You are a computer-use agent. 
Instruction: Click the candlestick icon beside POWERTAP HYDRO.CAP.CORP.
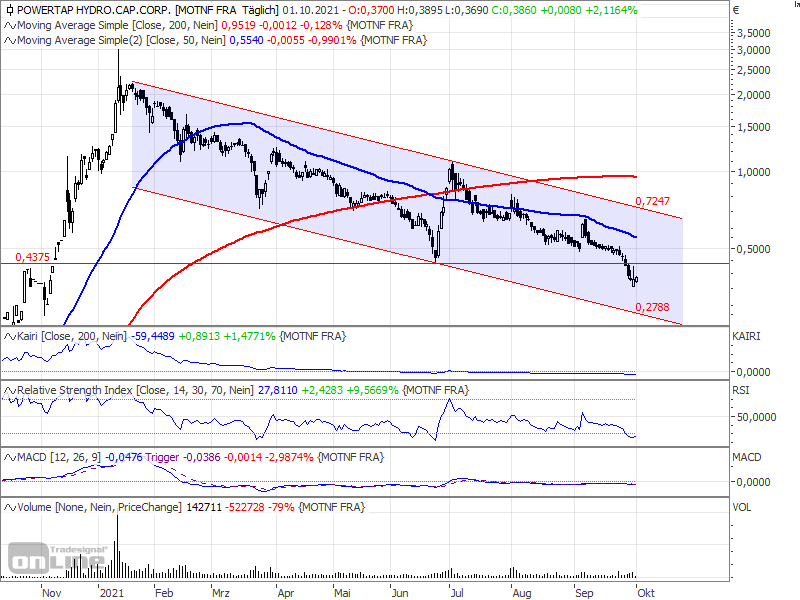tap(9, 10)
